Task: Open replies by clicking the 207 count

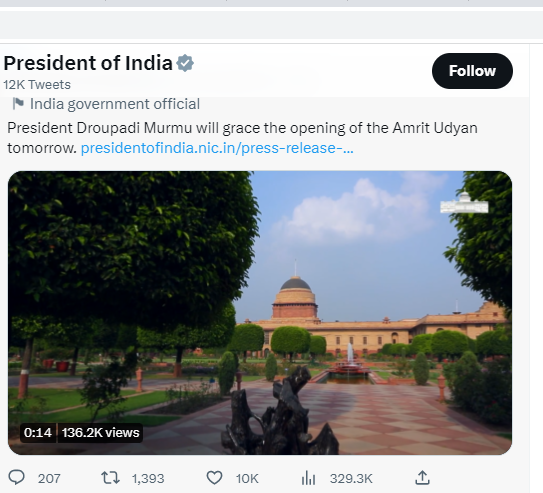Action: pyautogui.click(x=49, y=479)
